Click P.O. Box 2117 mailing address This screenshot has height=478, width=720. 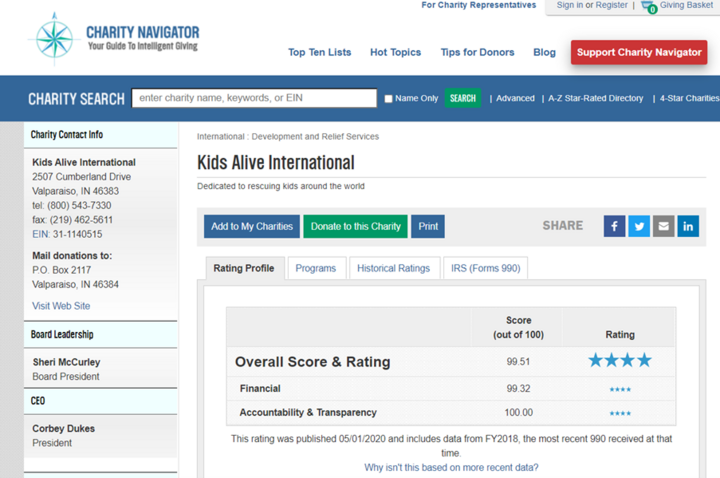pyautogui.click(x=62, y=270)
